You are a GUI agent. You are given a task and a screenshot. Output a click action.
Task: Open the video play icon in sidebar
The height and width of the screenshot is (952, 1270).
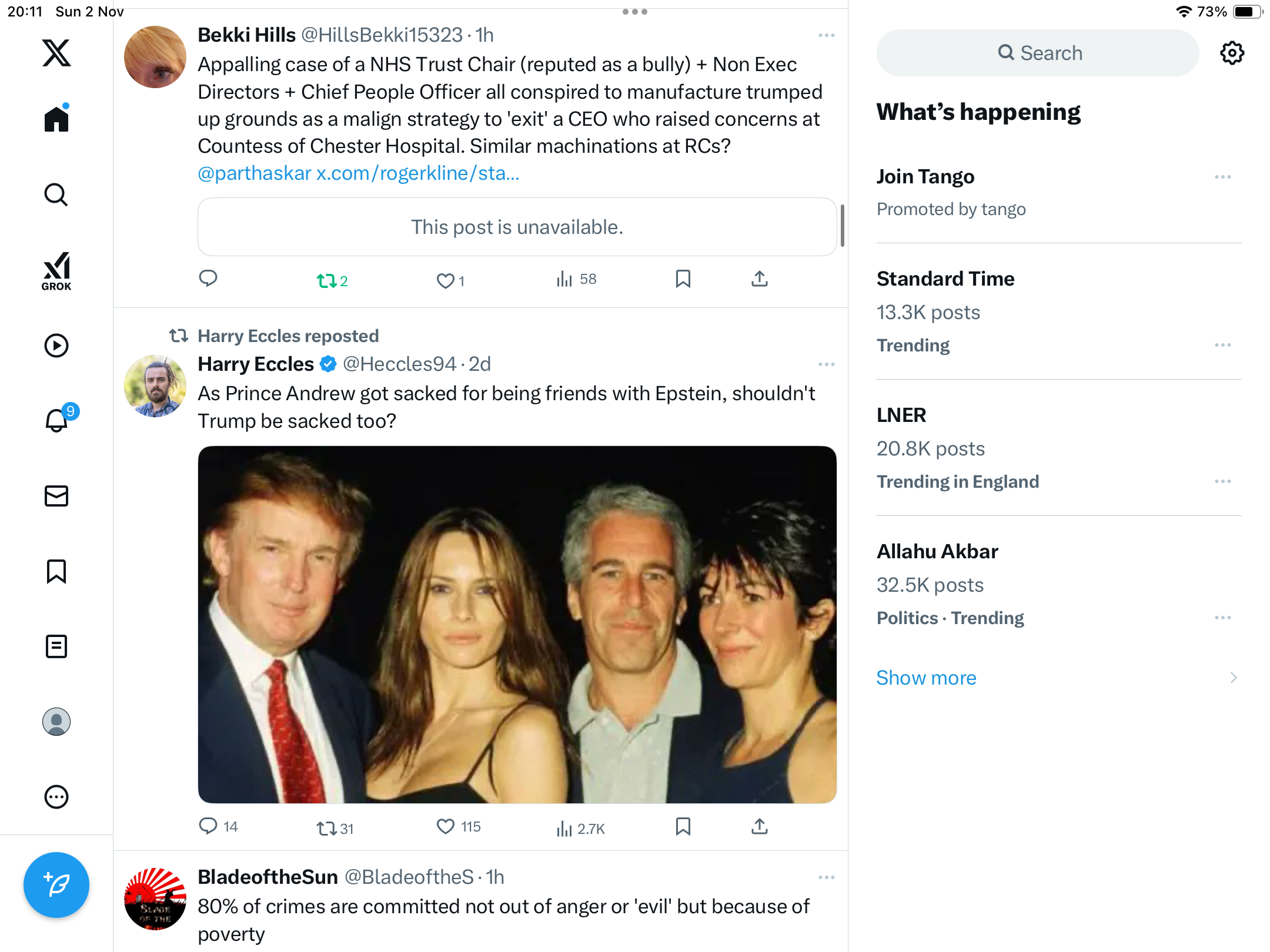tap(56, 346)
